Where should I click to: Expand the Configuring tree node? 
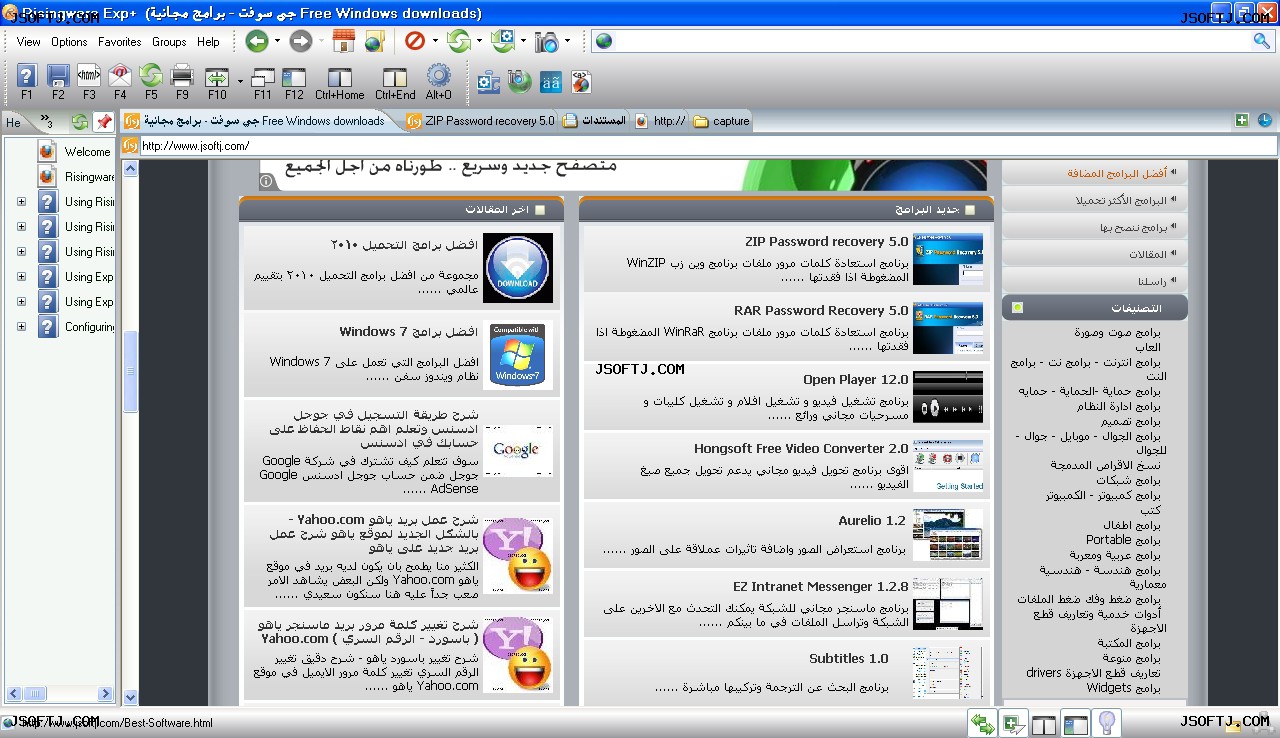tap(21, 327)
